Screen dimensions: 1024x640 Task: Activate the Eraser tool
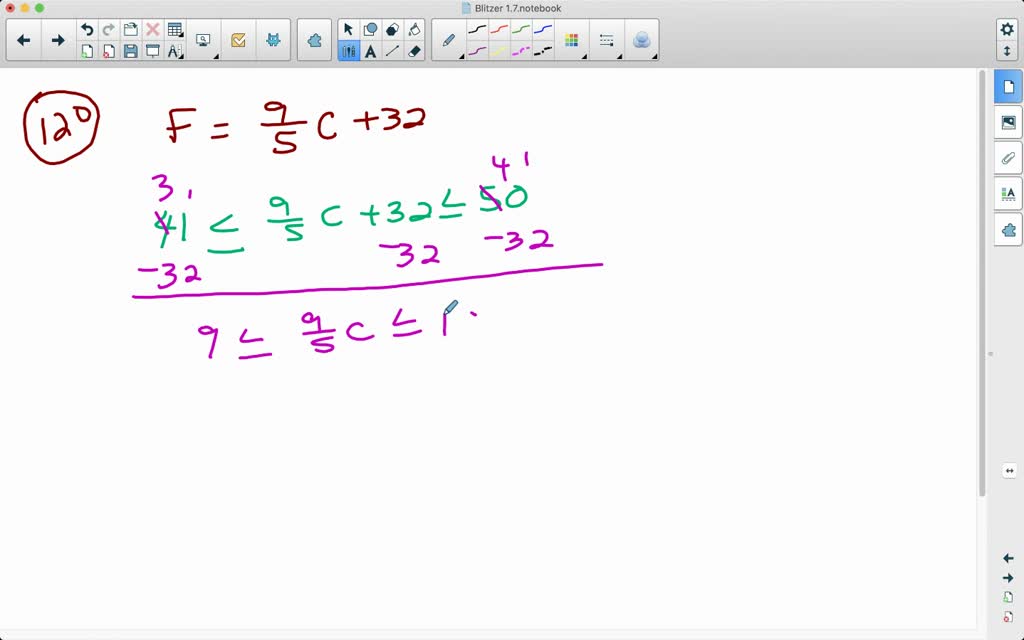point(413,49)
